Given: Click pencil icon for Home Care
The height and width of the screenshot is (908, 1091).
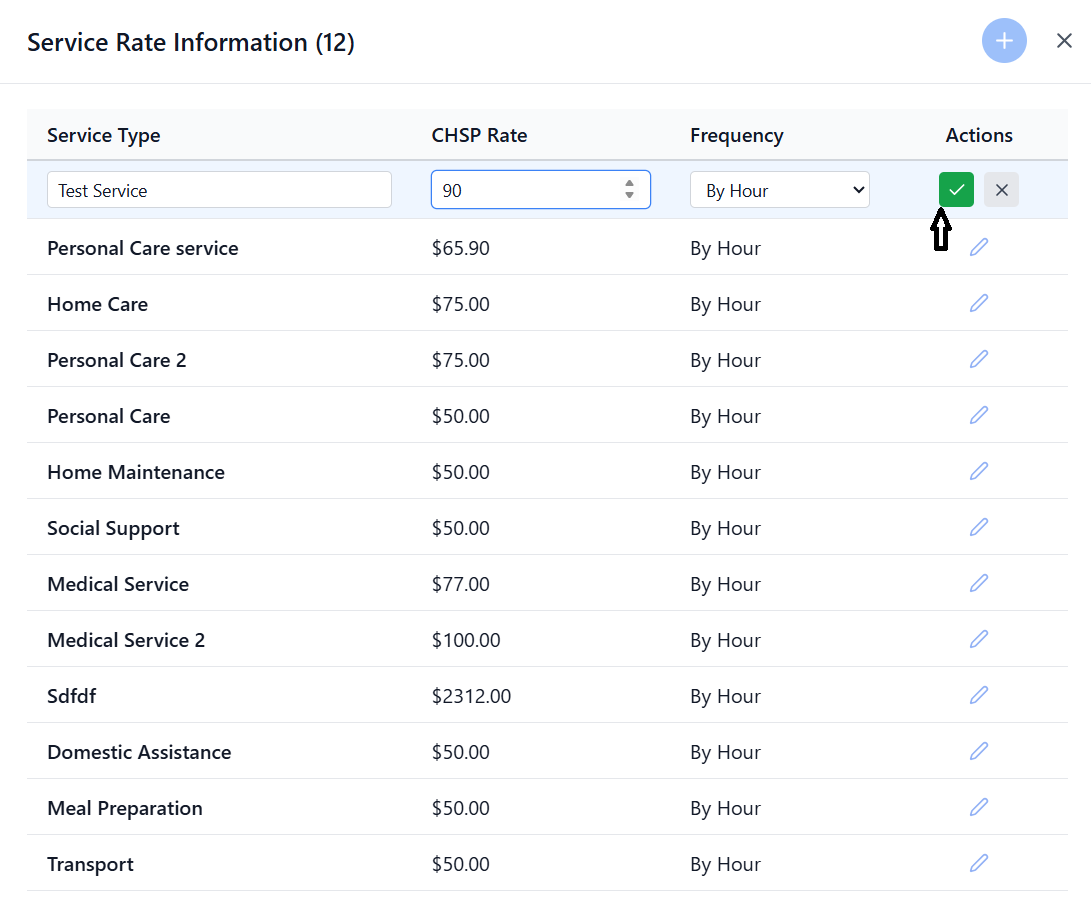Looking at the screenshot, I should coord(978,303).
